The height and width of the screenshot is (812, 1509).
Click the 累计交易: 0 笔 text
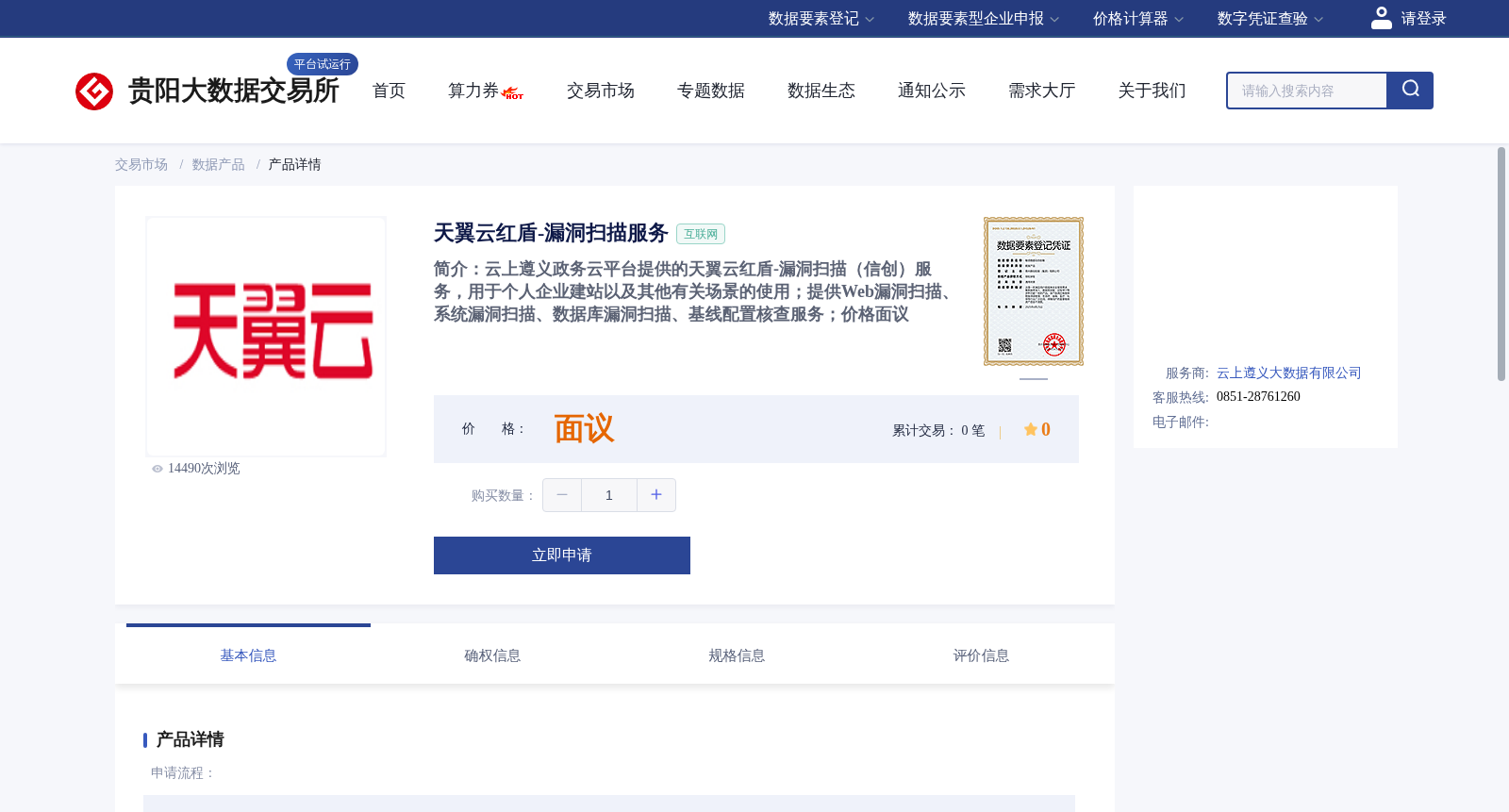pos(938,430)
